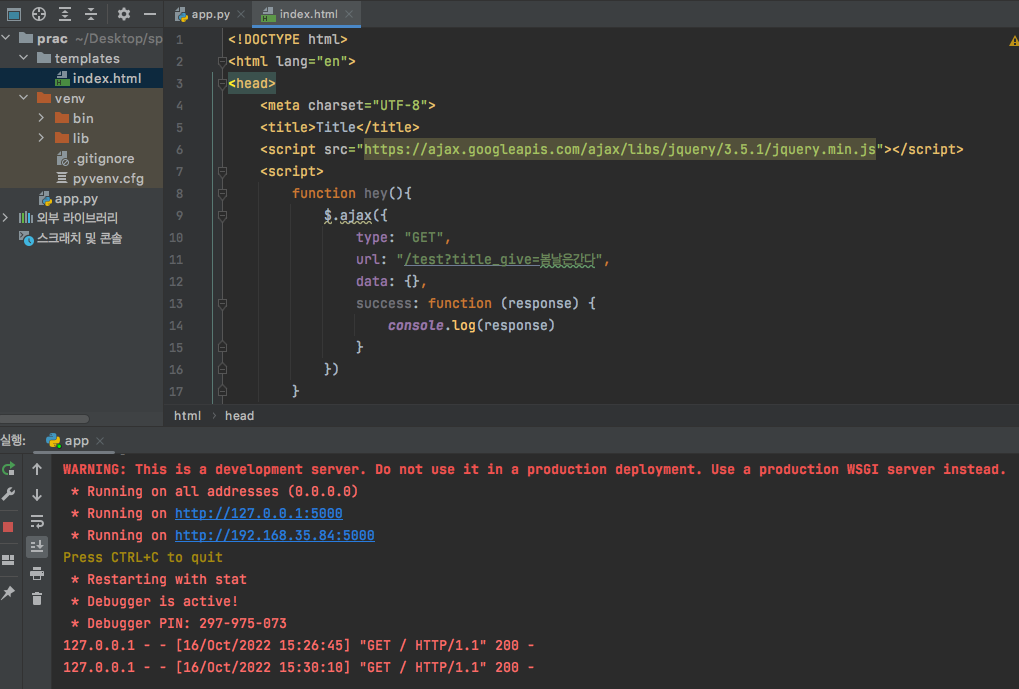Click the Project view icon in the toolbar
Screen dimensions: 1019x689
click(13, 14)
